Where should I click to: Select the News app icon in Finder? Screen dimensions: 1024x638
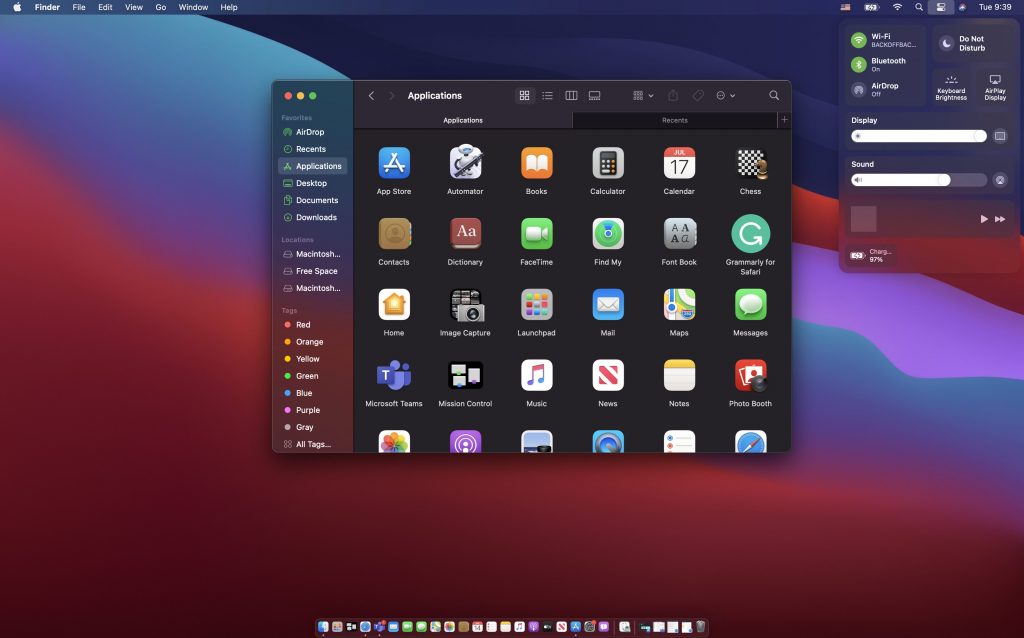[x=607, y=375]
